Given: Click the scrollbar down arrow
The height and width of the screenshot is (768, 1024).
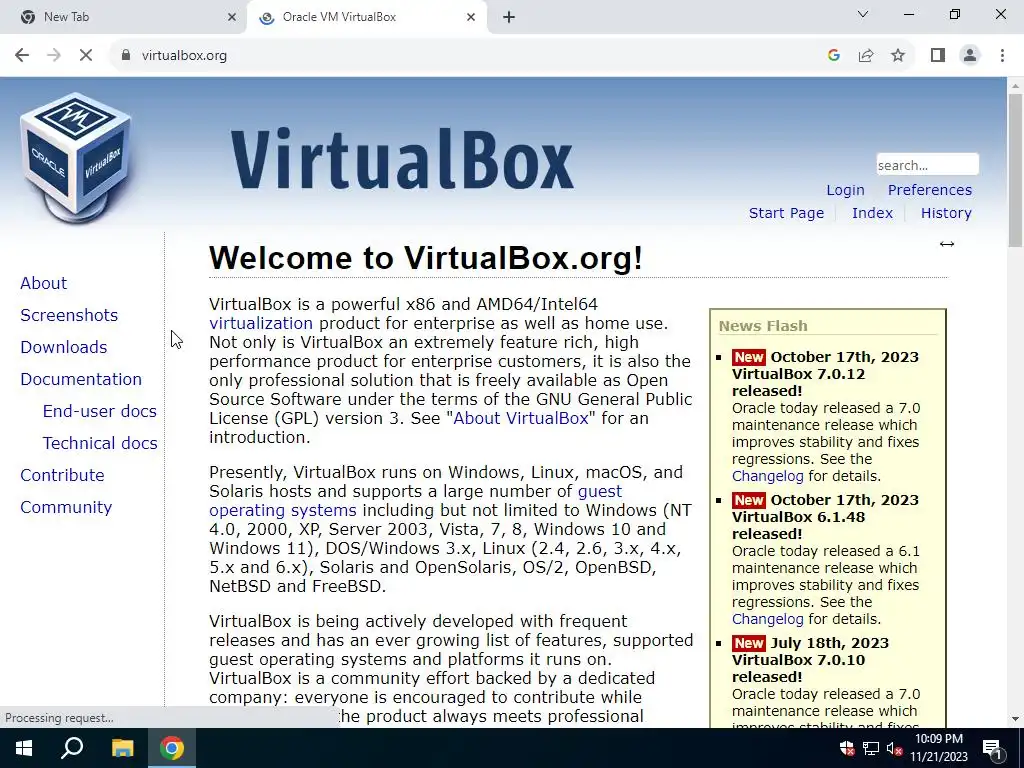Looking at the screenshot, I should [1015, 719].
